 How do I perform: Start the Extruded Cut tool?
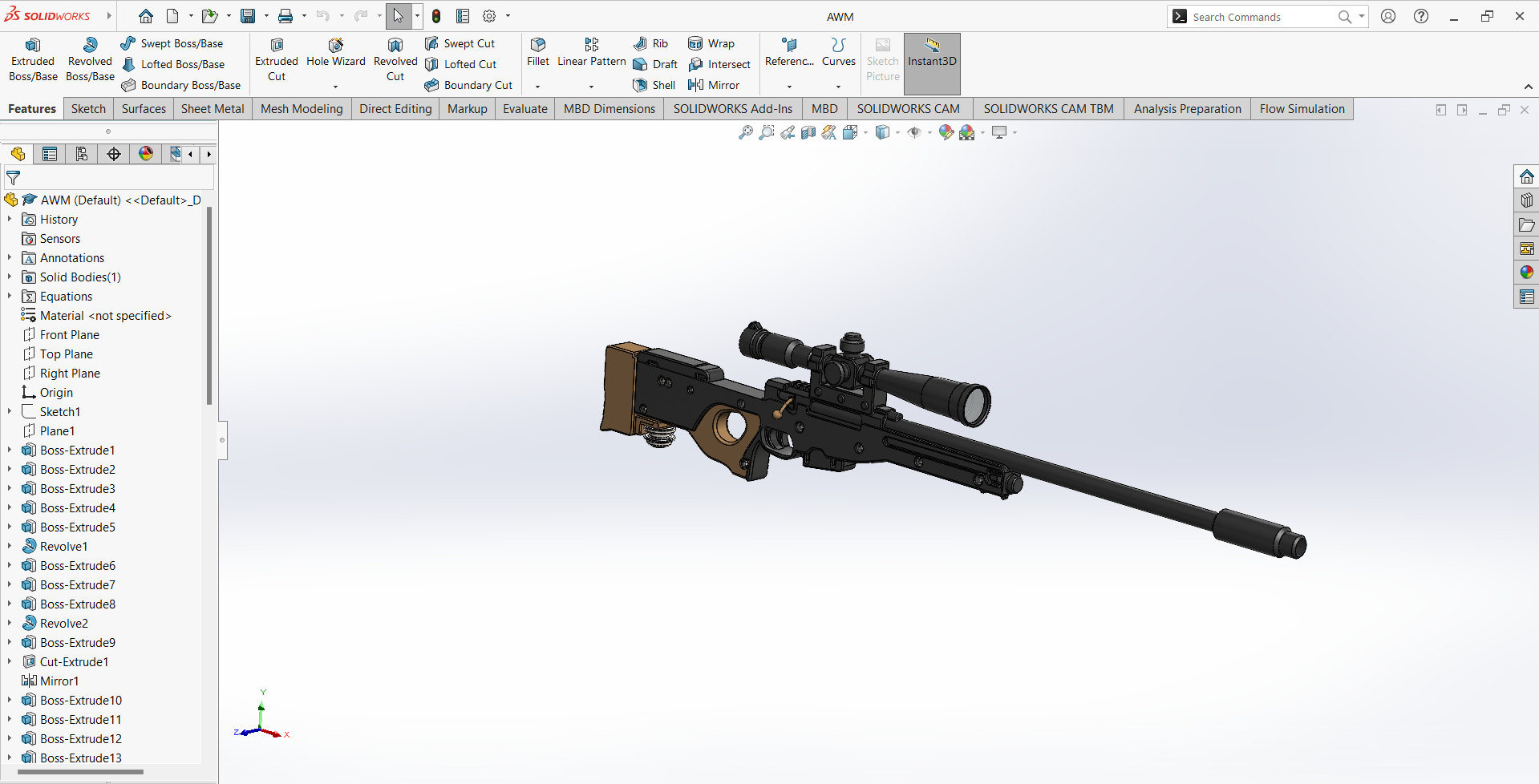[x=277, y=59]
